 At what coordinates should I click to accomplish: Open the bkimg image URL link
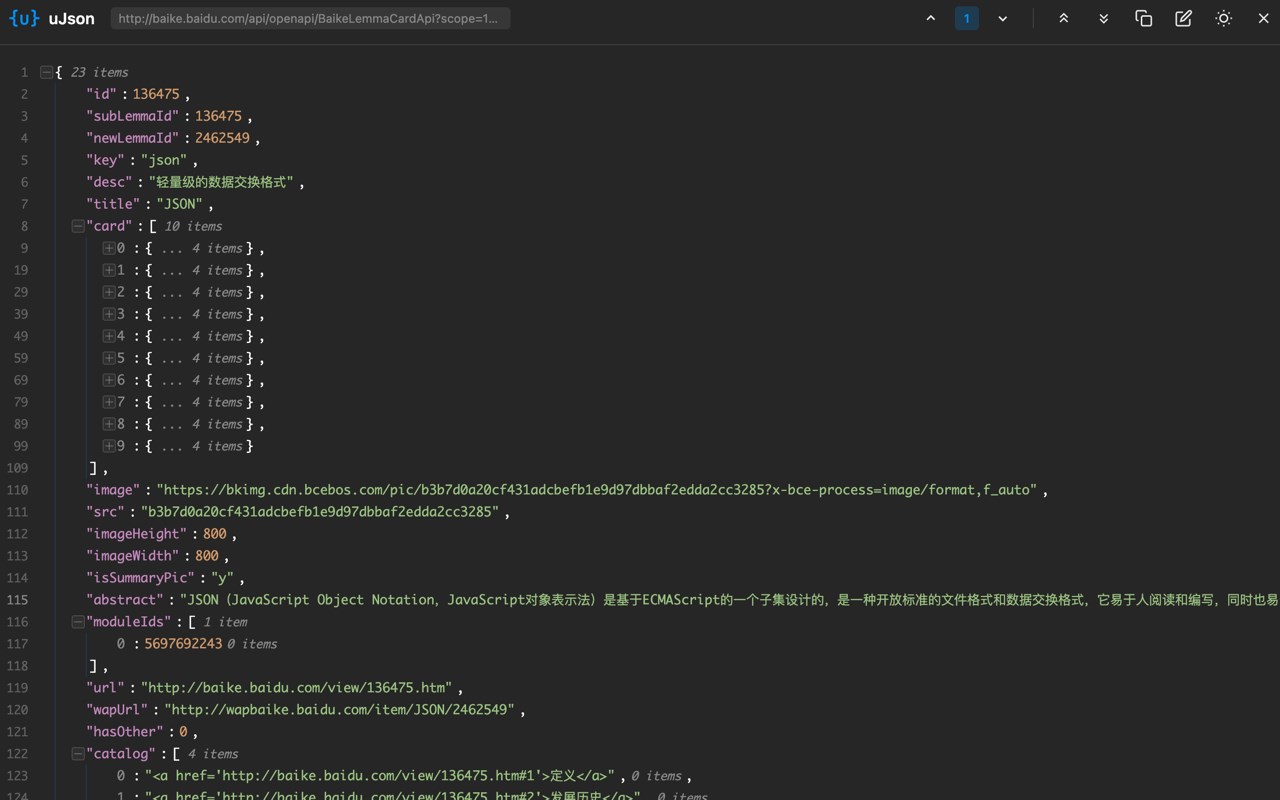[597, 490]
